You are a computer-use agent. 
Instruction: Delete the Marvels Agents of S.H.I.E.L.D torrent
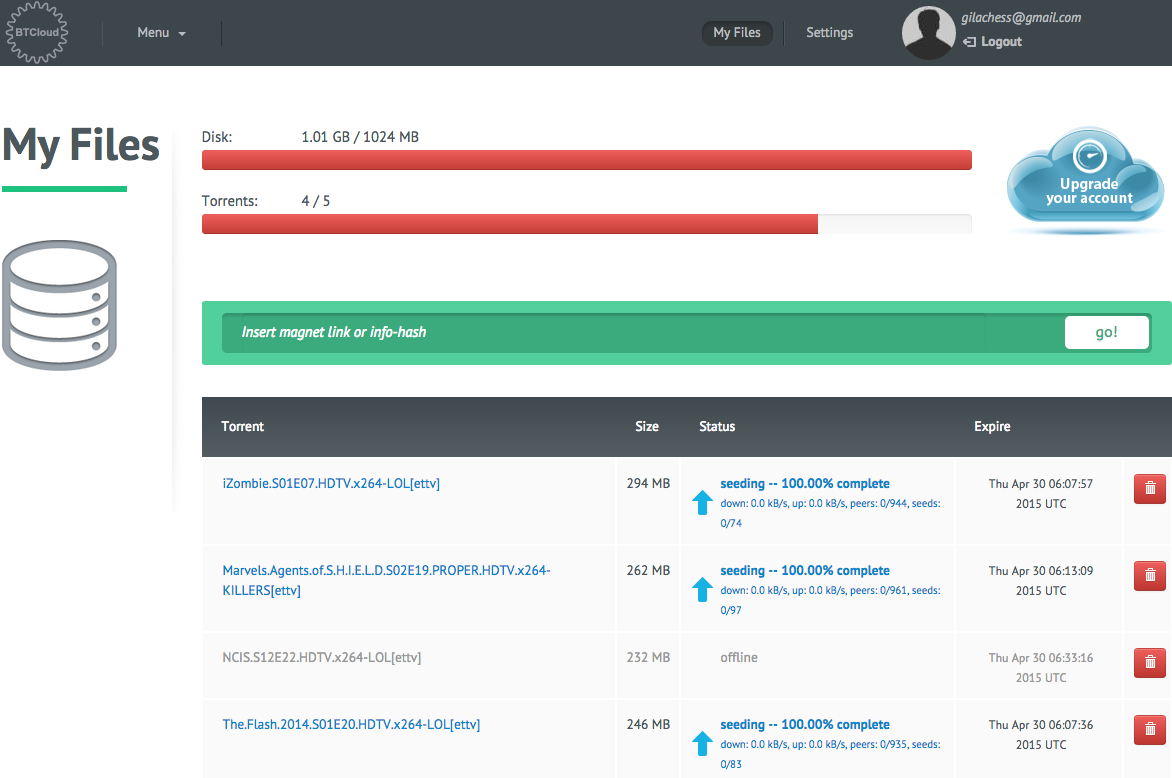(x=1150, y=575)
